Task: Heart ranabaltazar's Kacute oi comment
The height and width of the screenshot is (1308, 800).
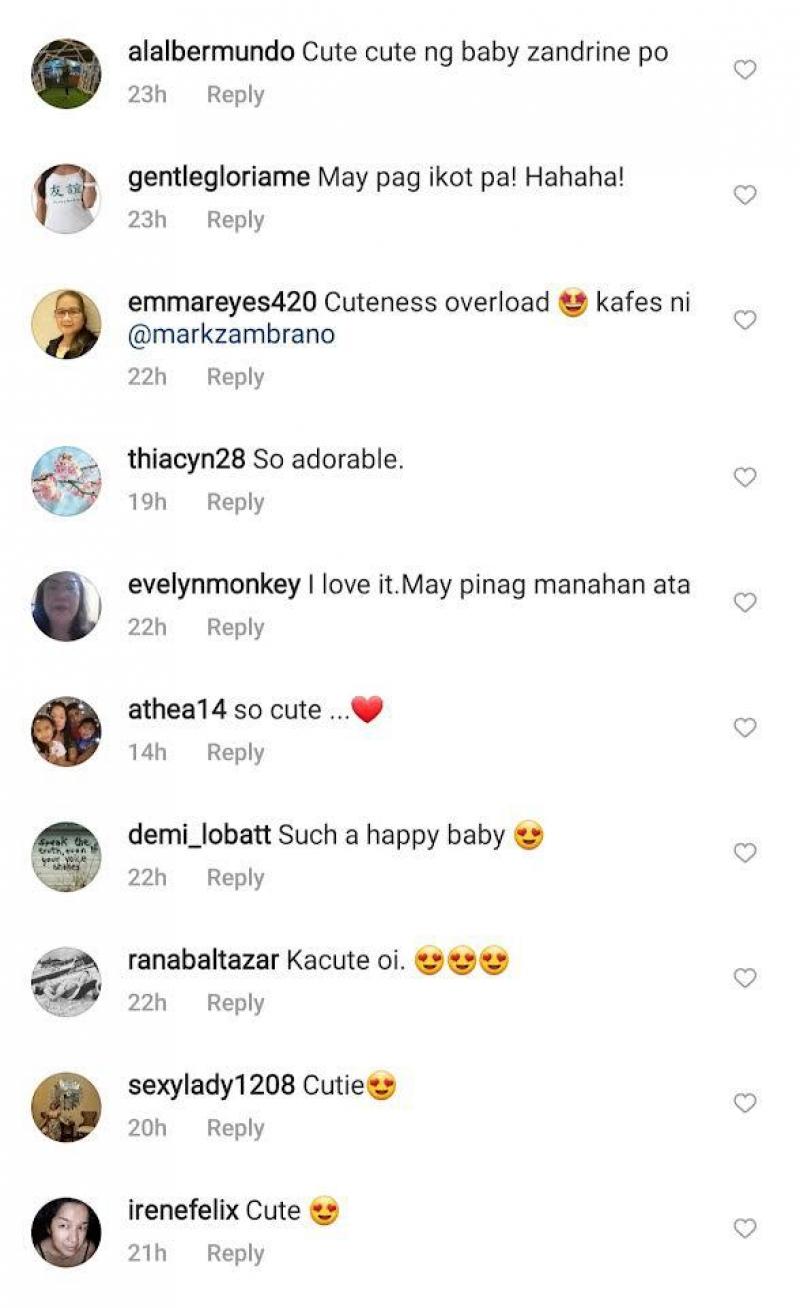Action: (x=745, y=978)
